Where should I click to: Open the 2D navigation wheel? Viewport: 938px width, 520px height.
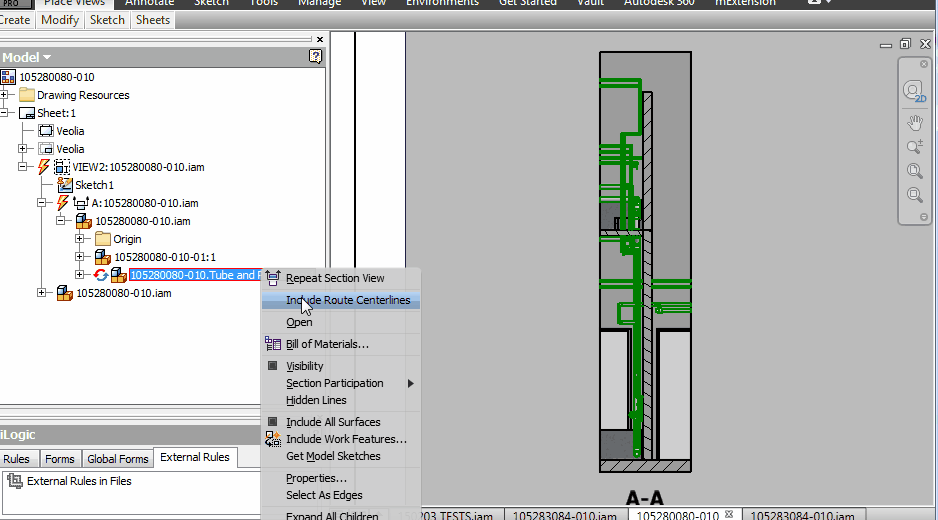(914, 92)
